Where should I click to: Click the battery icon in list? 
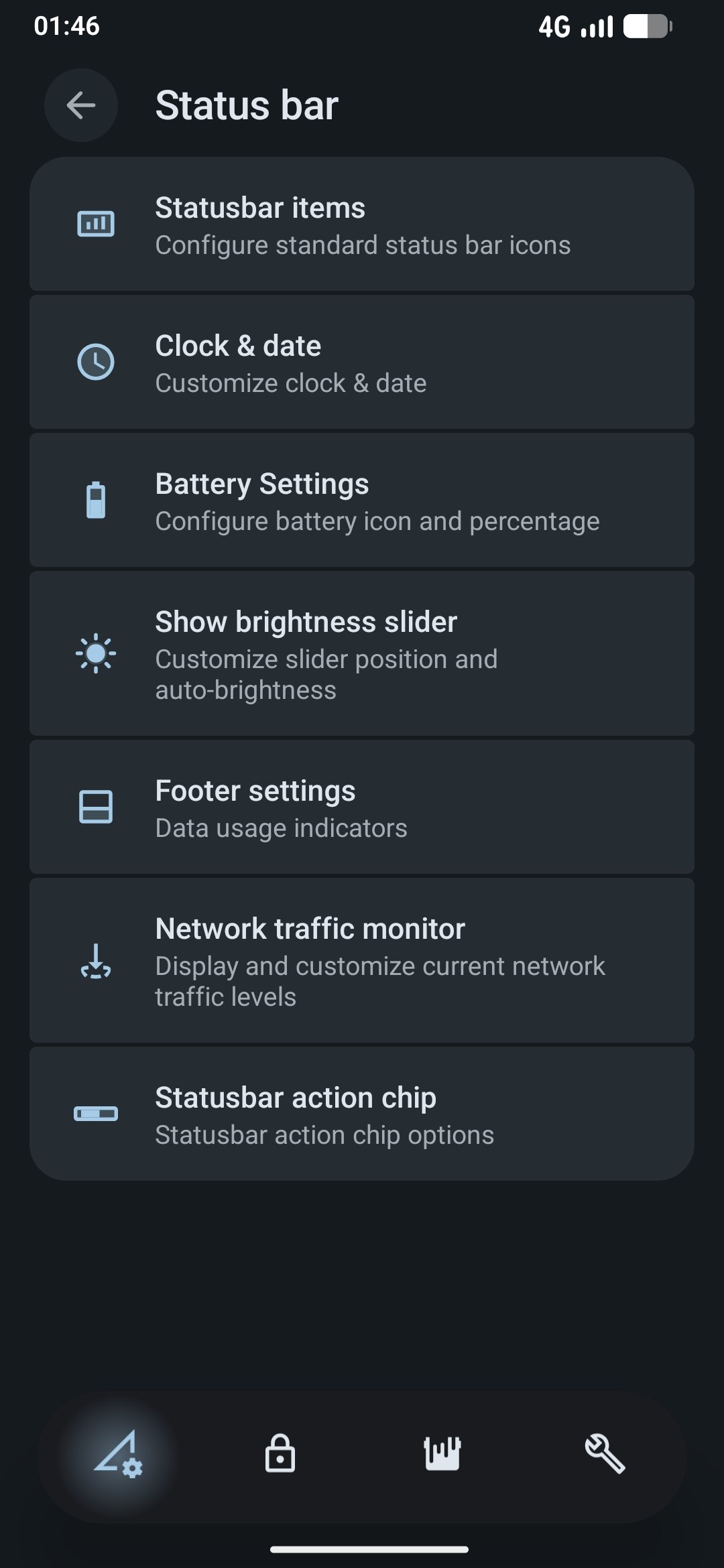click(96, 500)
